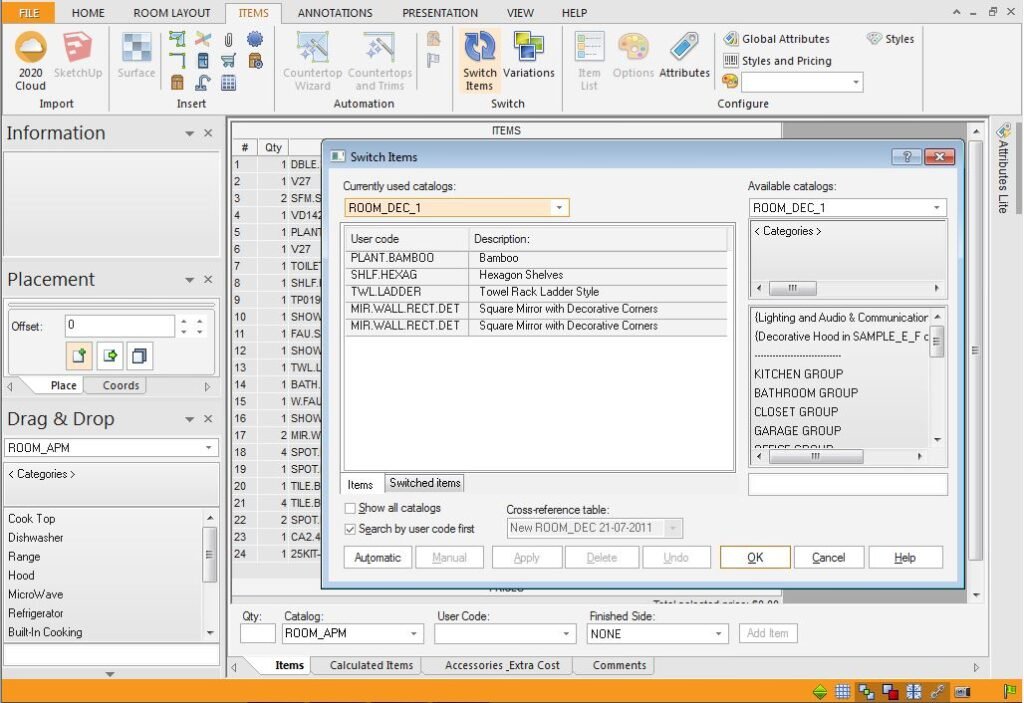Click the Help button in dialog

(x=904, y=558)
